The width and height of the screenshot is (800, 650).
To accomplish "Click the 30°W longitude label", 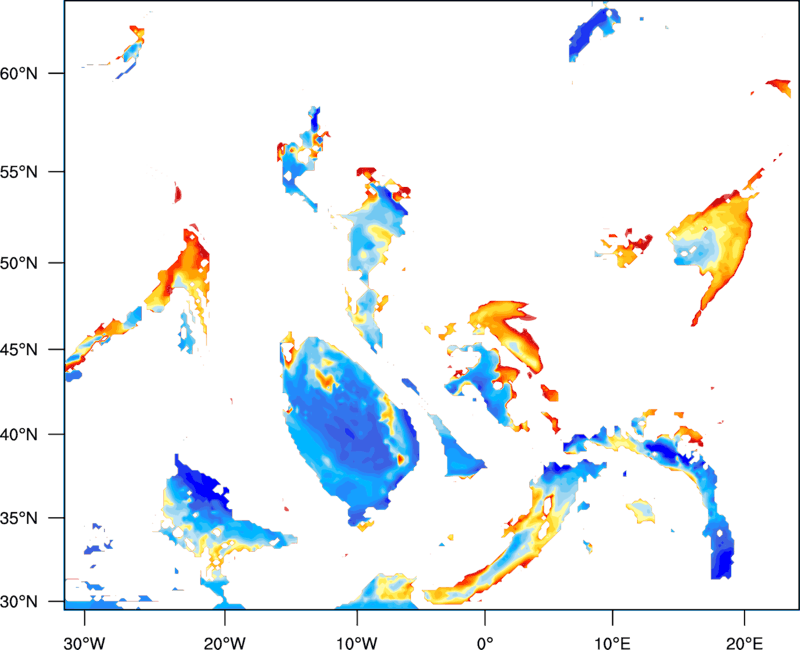I will [x=84, y=643].
